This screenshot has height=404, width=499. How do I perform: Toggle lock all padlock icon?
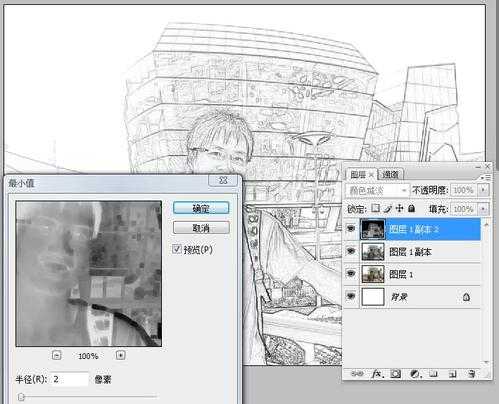tap(412, 209)
